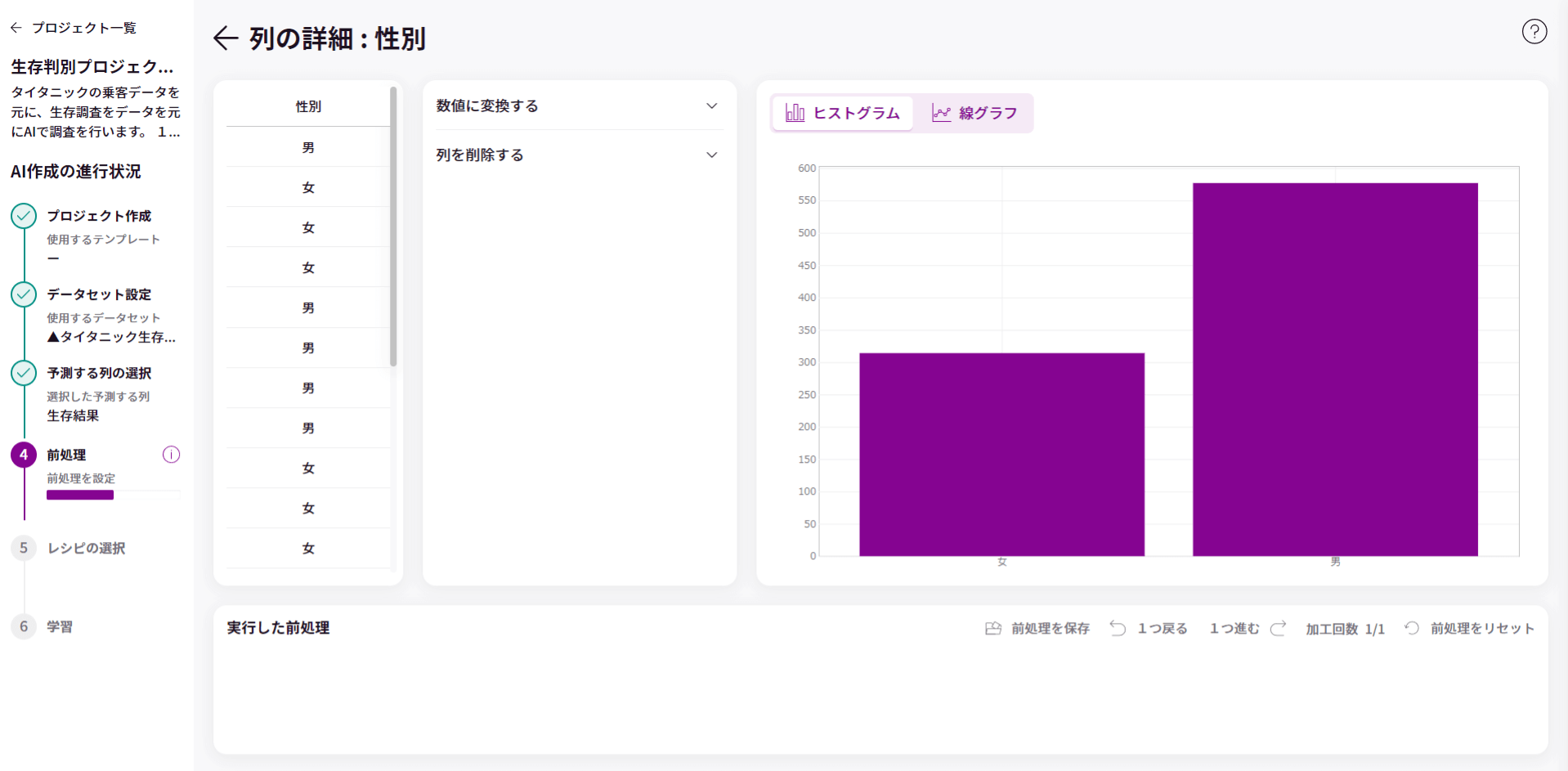Go back to プロジェクト一覧
The width and height of the screenshot is (1568, 771).
coord(74,28)
